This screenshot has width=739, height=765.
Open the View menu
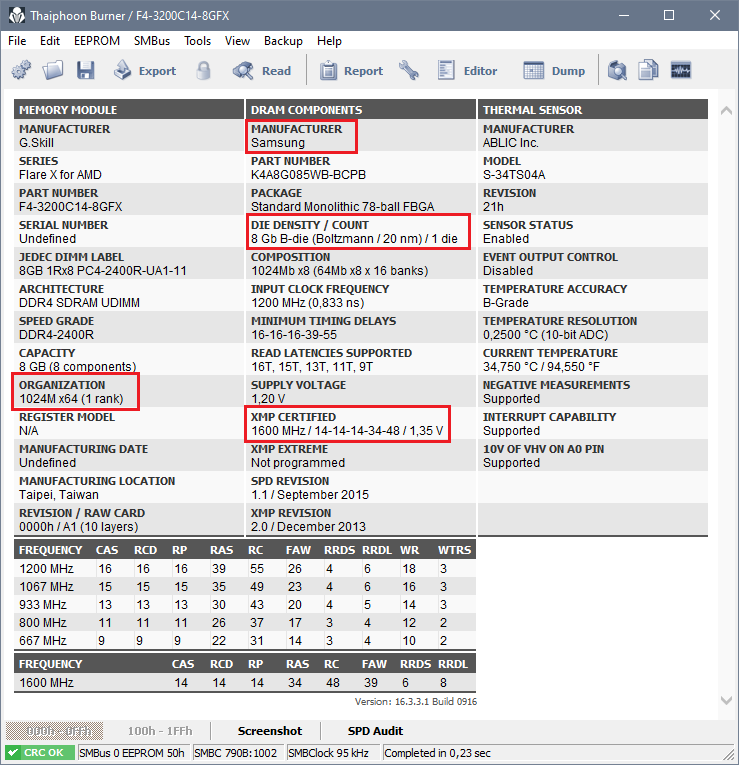coord(237,41)
